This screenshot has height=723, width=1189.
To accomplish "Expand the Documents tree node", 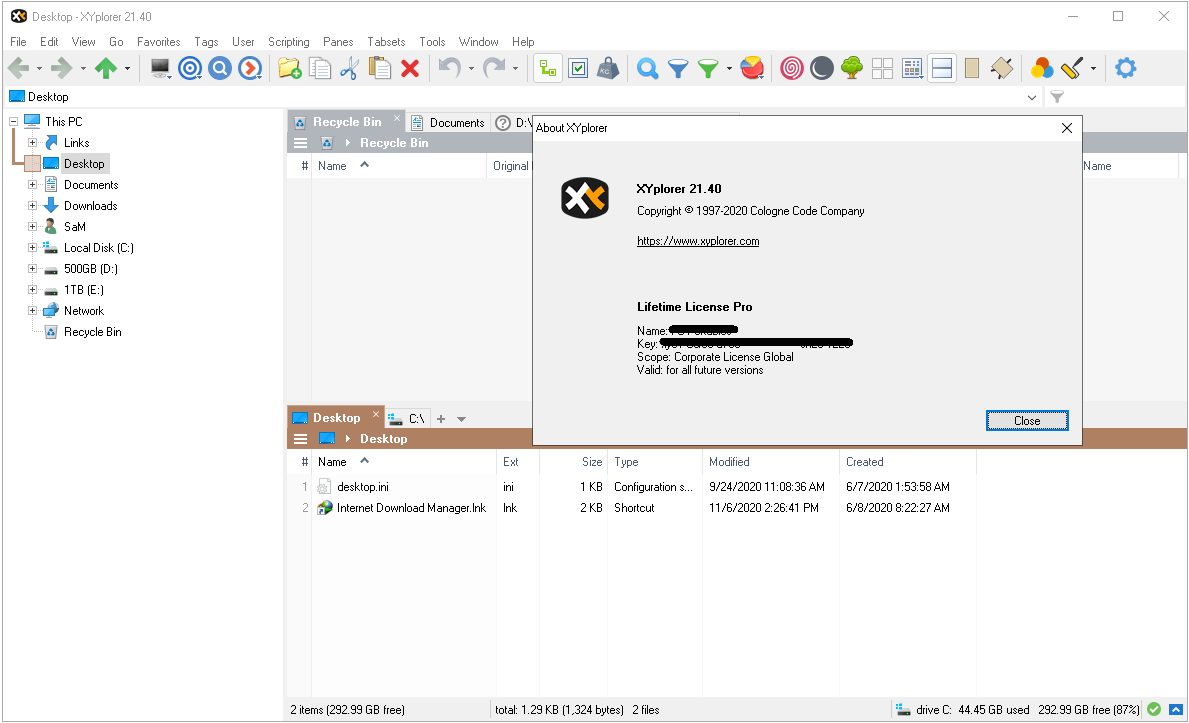I will [x=32, y=184].
